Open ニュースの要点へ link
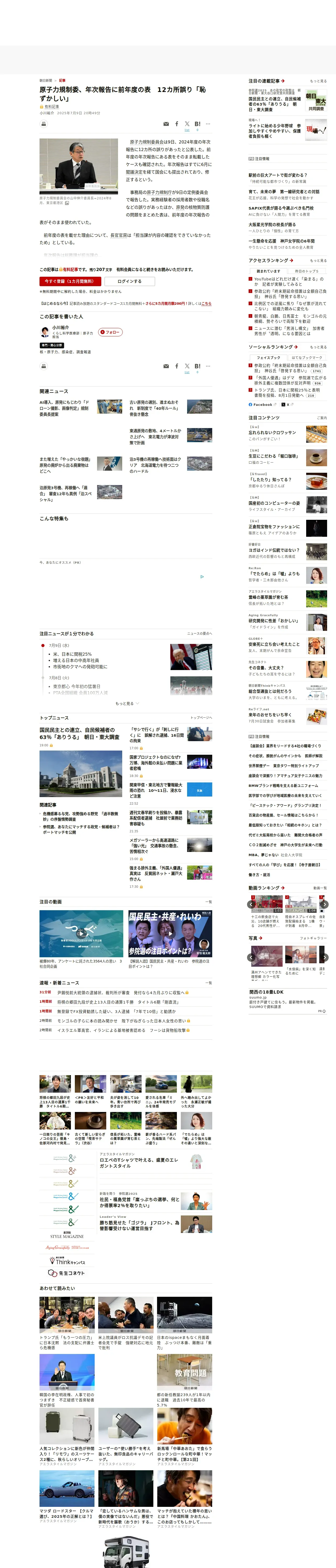 199,634
